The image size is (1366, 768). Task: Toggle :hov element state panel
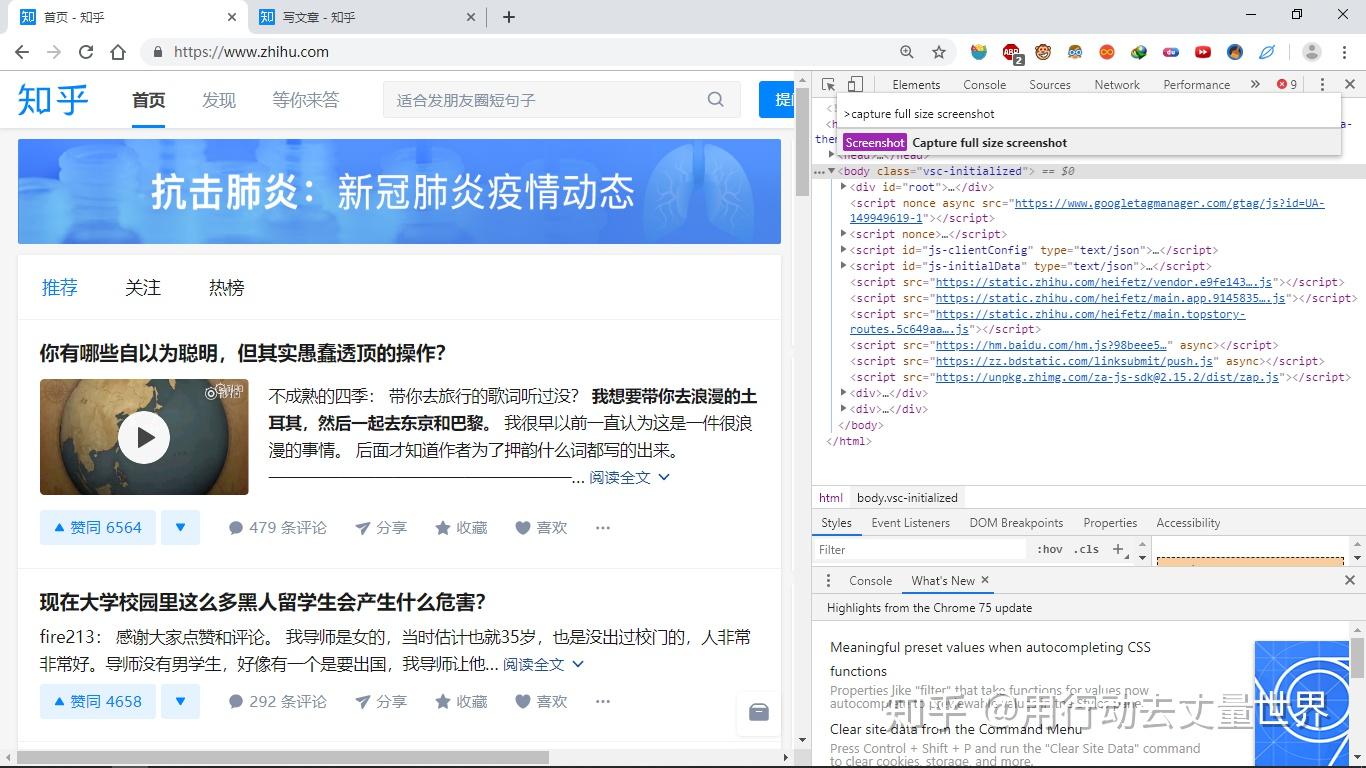point(1049,549)
